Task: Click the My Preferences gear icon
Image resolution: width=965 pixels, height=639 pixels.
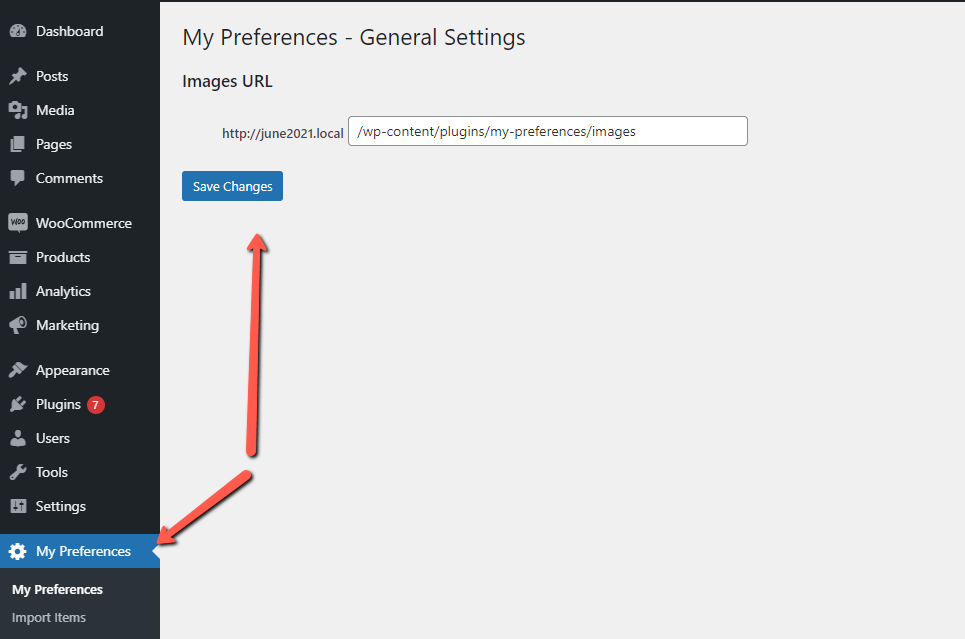Action: (x=18, y=551)
